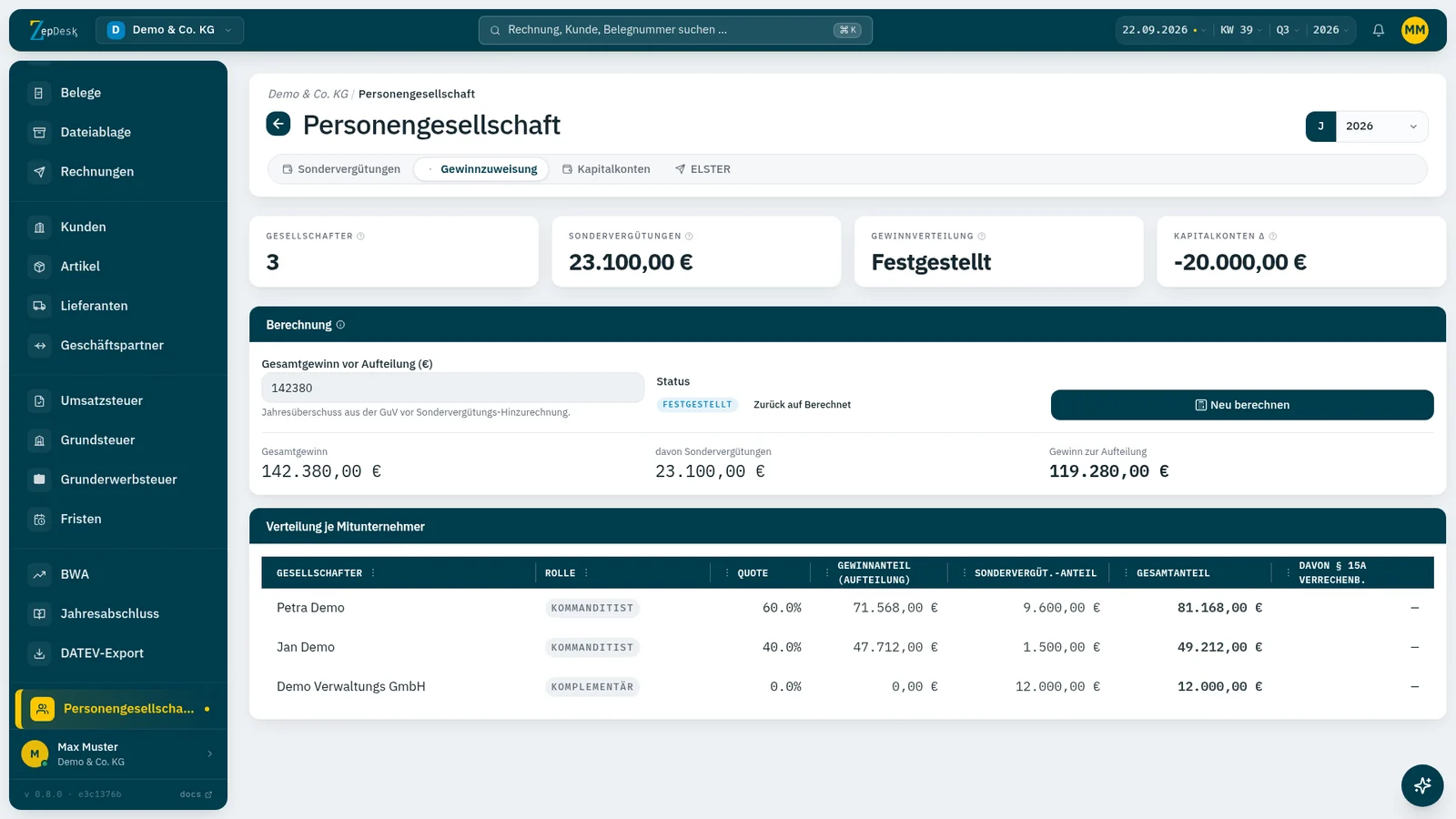Click the notification bell icon

(x=1379, y=30)
